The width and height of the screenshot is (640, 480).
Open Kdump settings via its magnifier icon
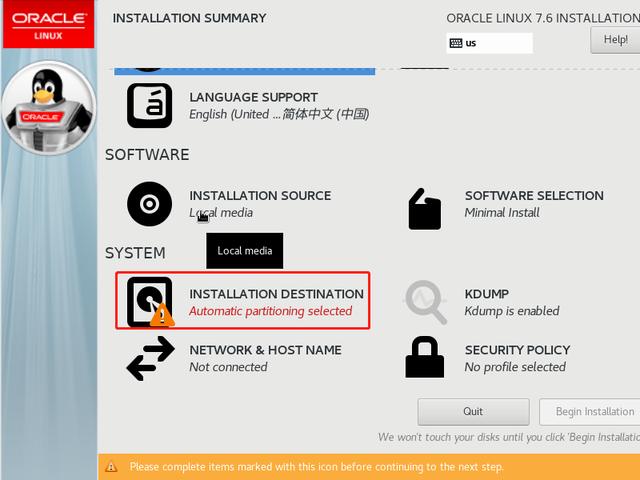point(426,302)
